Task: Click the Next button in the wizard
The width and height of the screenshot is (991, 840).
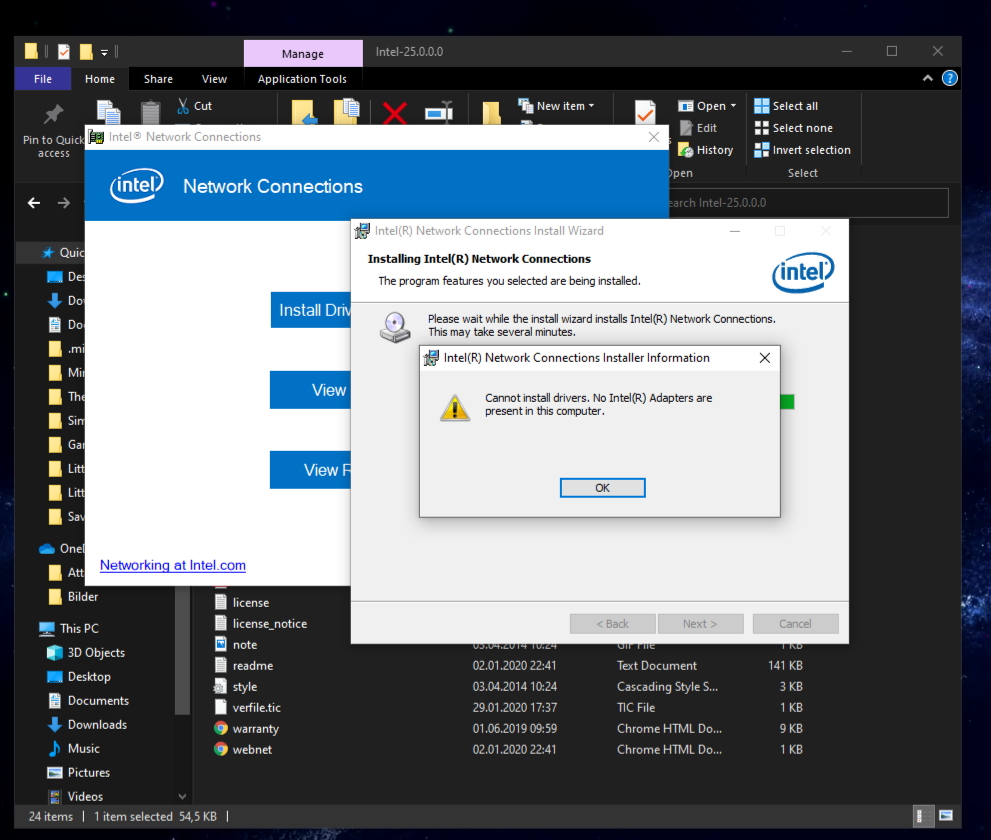Action: point(700,624)
